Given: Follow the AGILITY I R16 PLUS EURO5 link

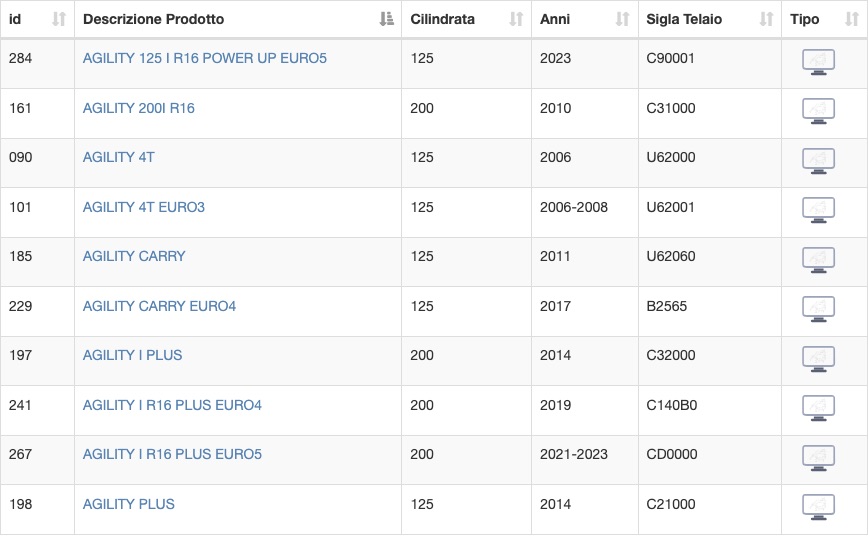Looking at the screenshot, I should pyautogui.click(x=172, y=454).
